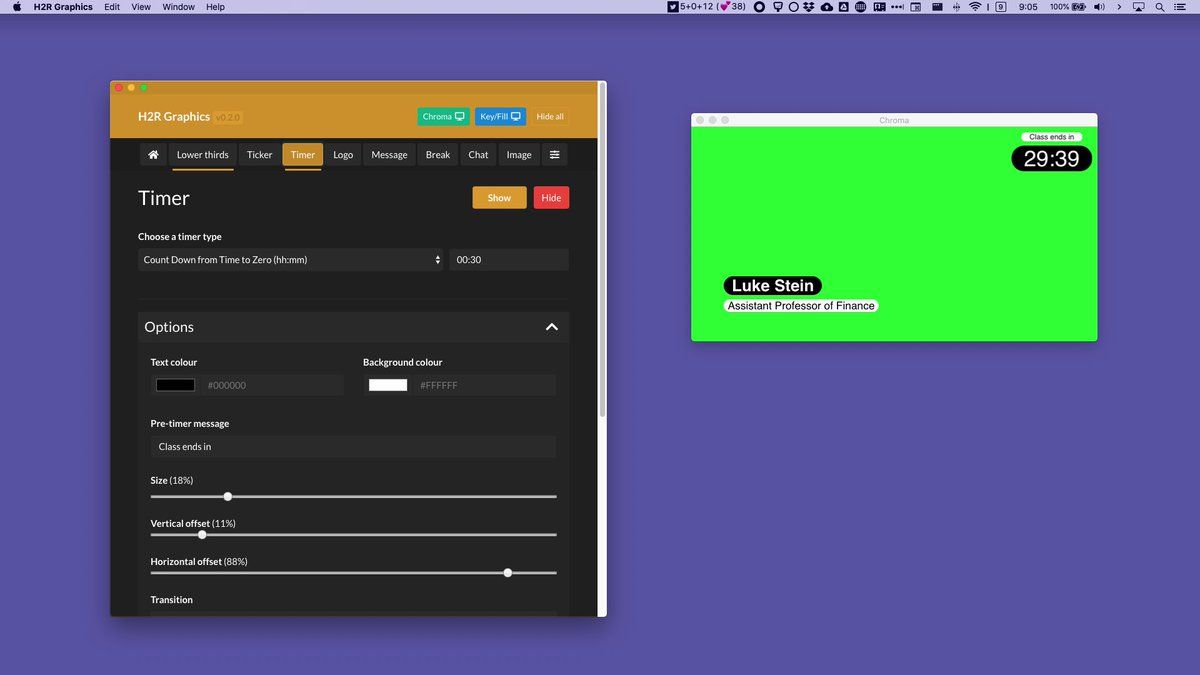Click the Dropbox menu bar icon
The height and width of the screenshot is (675, 1200).
click(x=809, y=7)
